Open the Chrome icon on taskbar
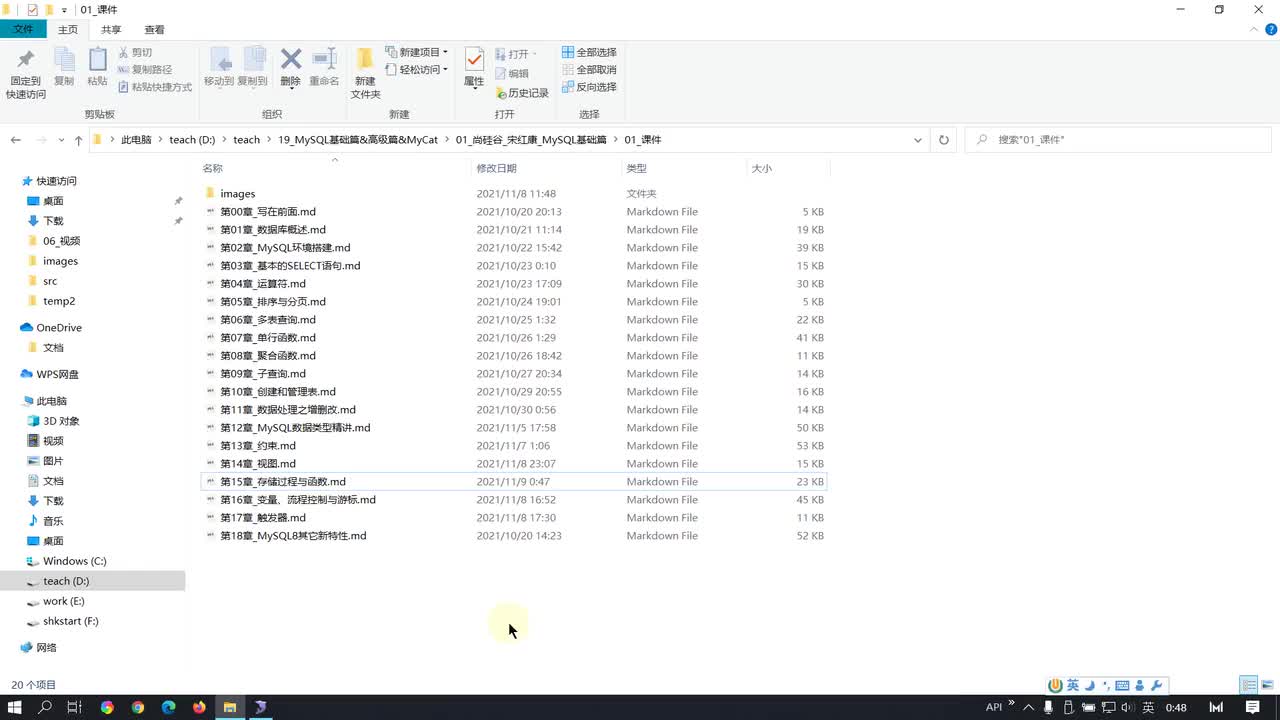The width and height of the screenshot is (1280, 720). tap(138, 707)
